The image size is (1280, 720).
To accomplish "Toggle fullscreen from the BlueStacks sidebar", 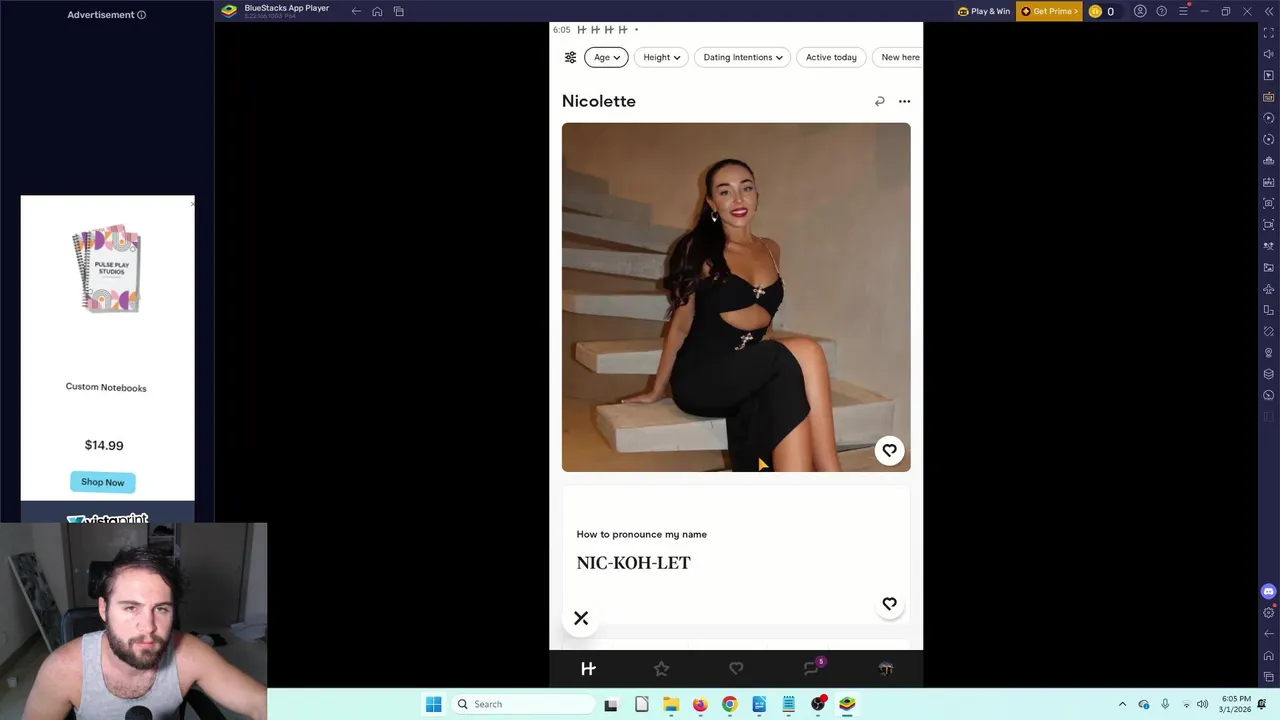I will click(x=1269, y=33).
